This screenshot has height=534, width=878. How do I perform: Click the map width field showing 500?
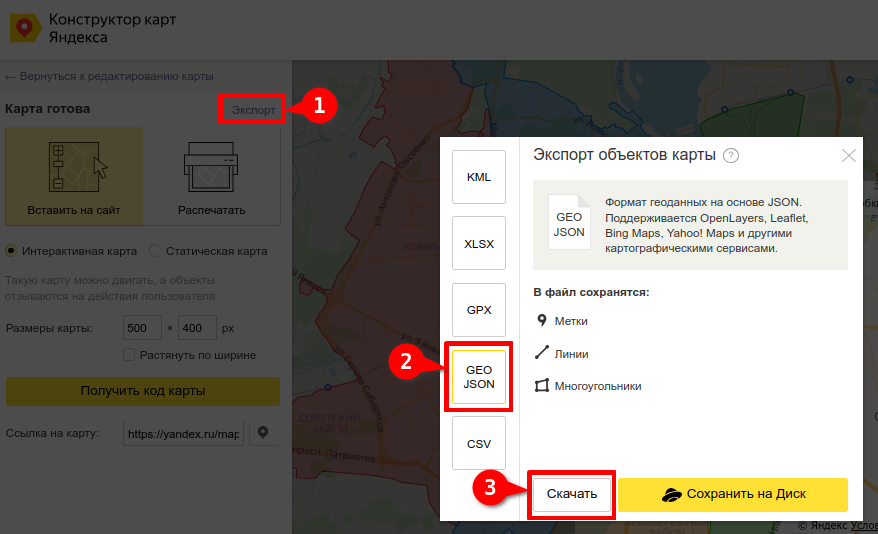point(142,328)
